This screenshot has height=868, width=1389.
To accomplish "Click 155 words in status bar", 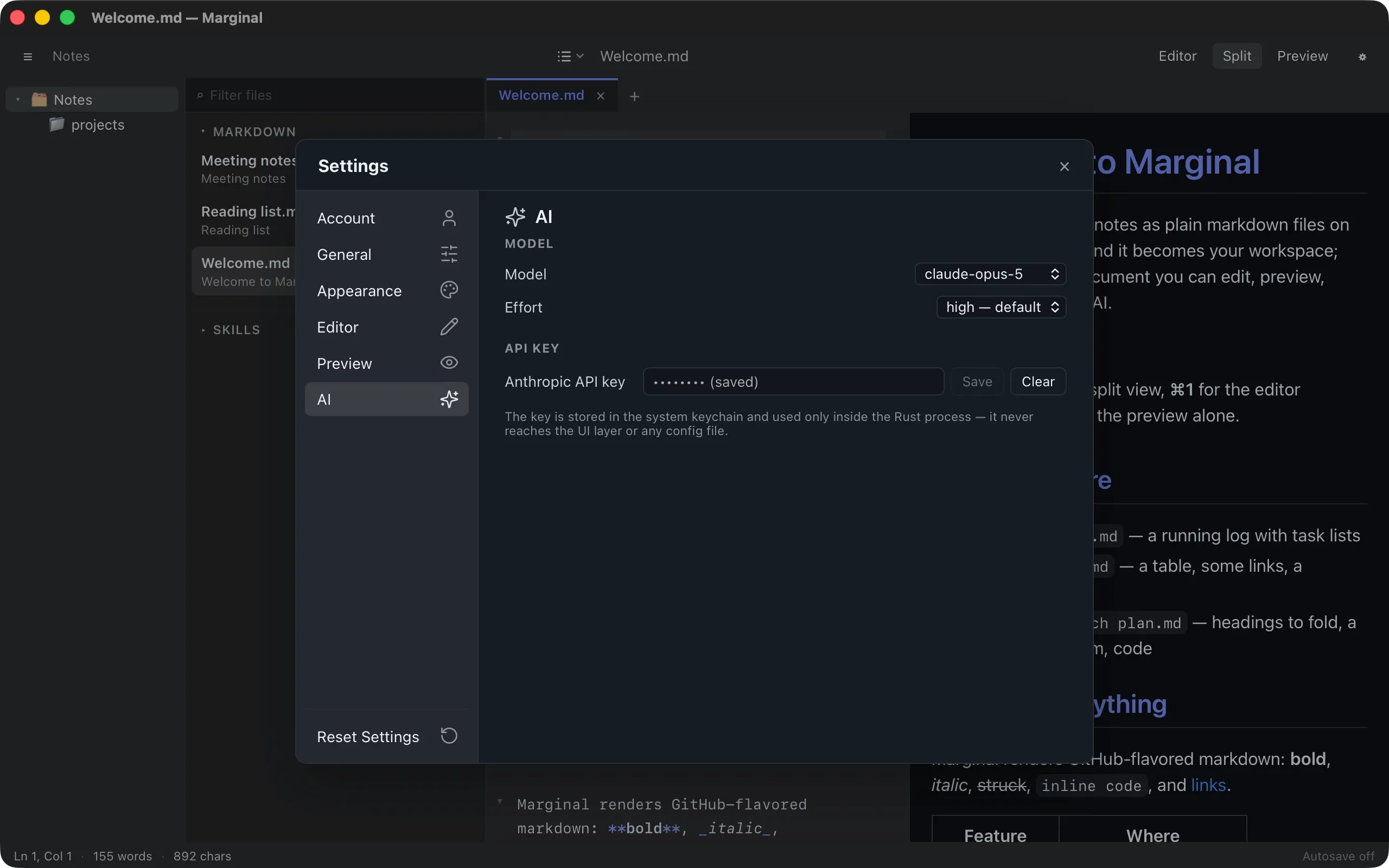I will click(122, 856).
